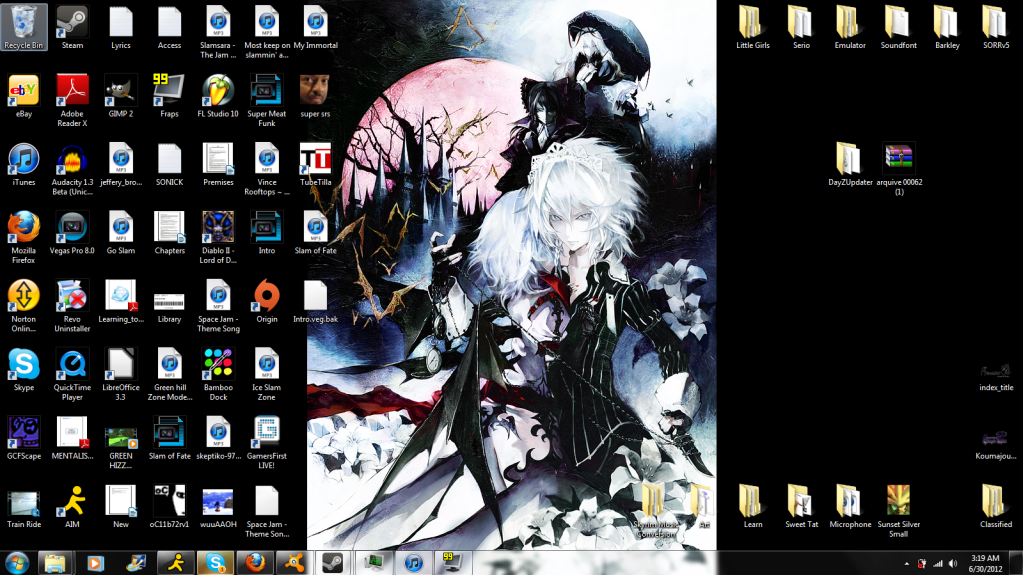
Task: Open the Skyrim Music Conversion folder
Action: 656,511
